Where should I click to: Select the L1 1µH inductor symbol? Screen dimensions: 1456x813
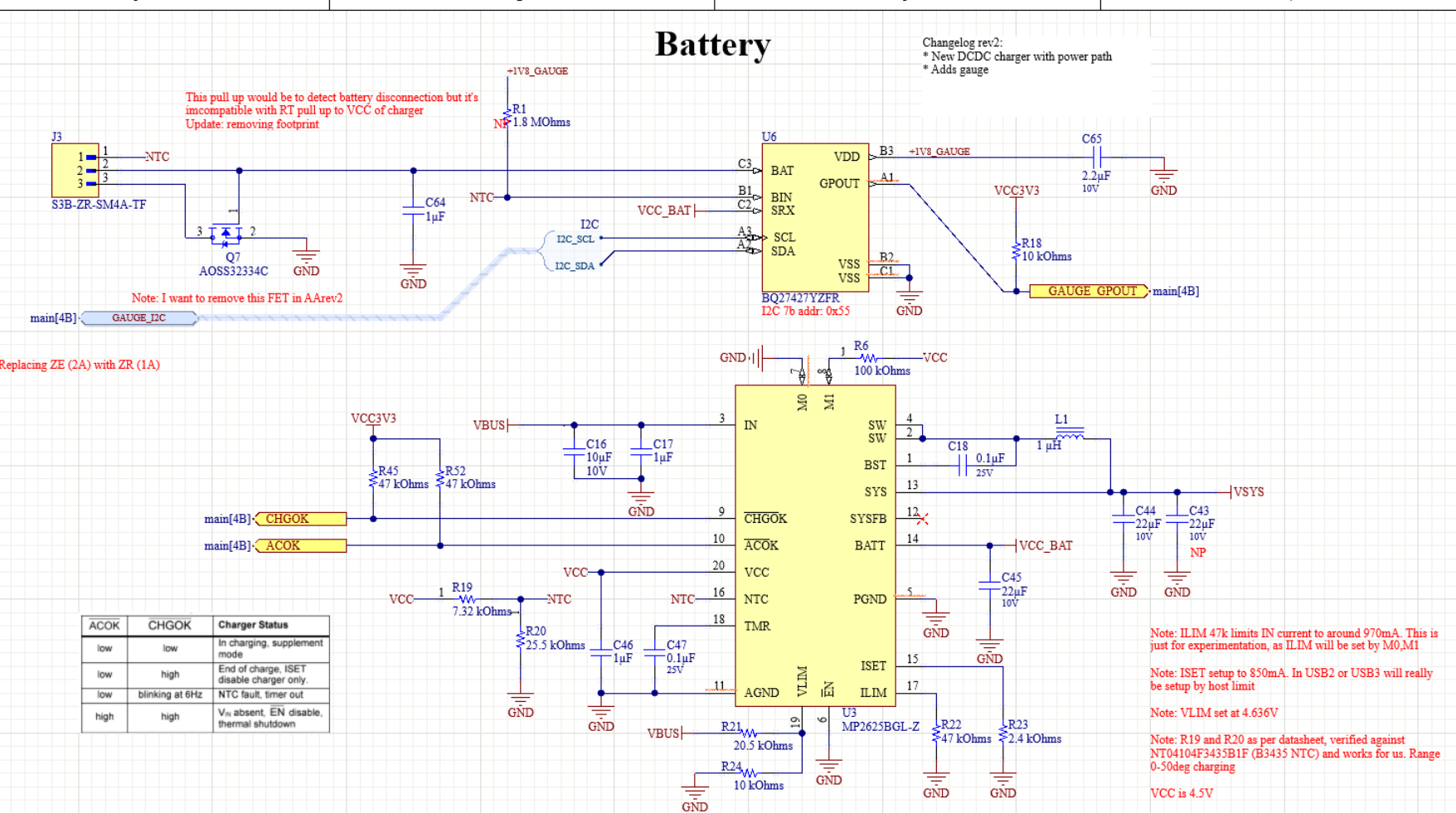[x=1070, y=436]
